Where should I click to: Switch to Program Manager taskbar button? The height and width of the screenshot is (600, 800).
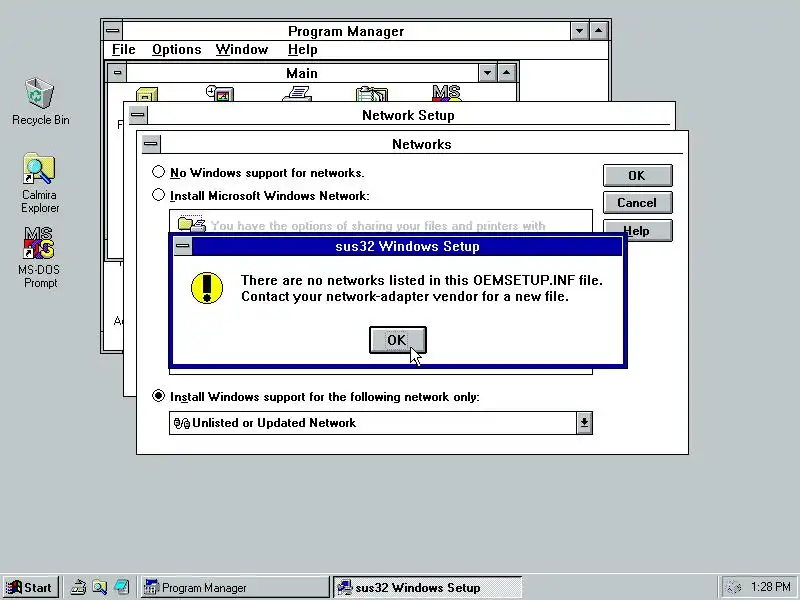pyautogui.click(x=235, y=588)
